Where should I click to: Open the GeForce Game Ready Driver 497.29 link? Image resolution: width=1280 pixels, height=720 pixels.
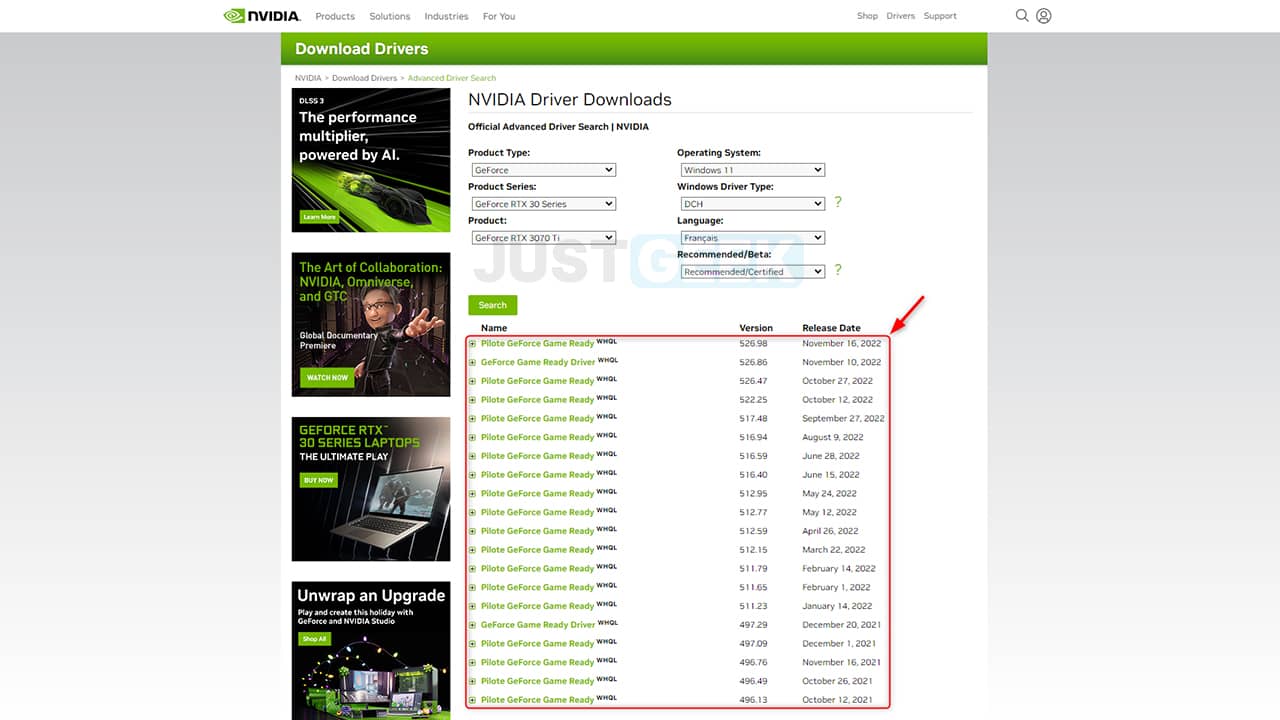(x=538, y=625)
